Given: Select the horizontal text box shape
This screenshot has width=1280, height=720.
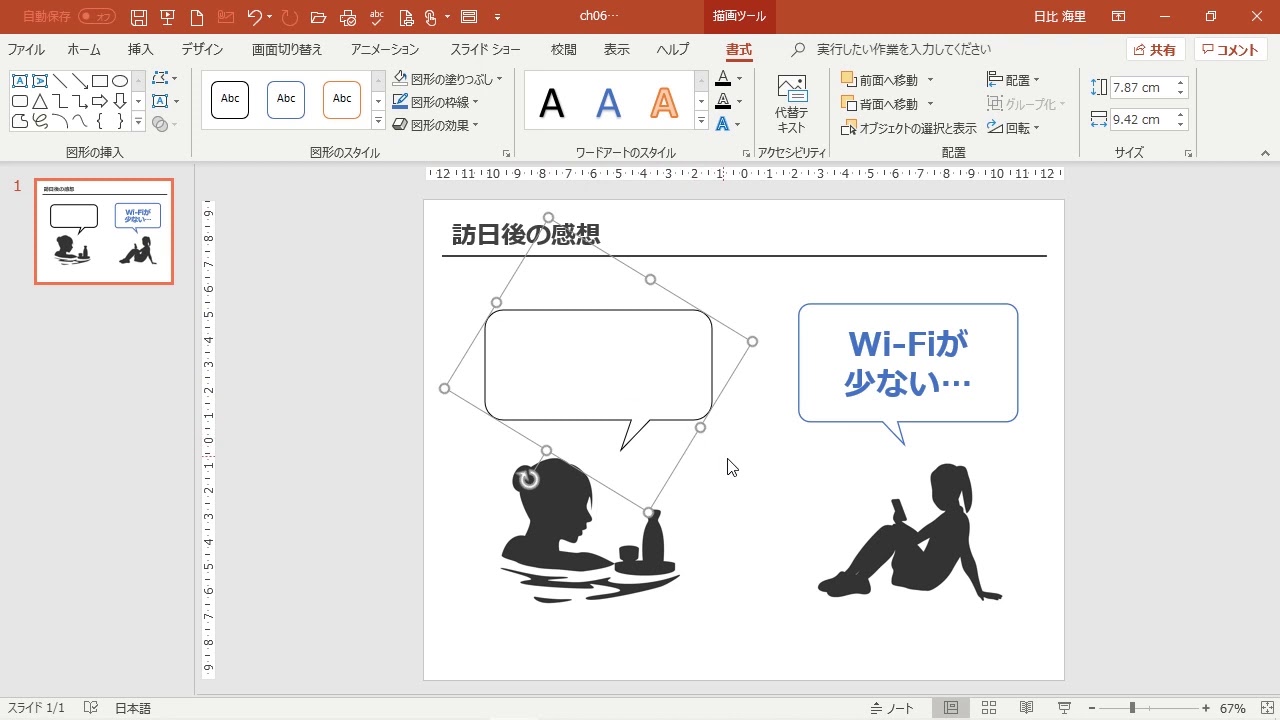Looking at the screenshot, I should point(20,81).
